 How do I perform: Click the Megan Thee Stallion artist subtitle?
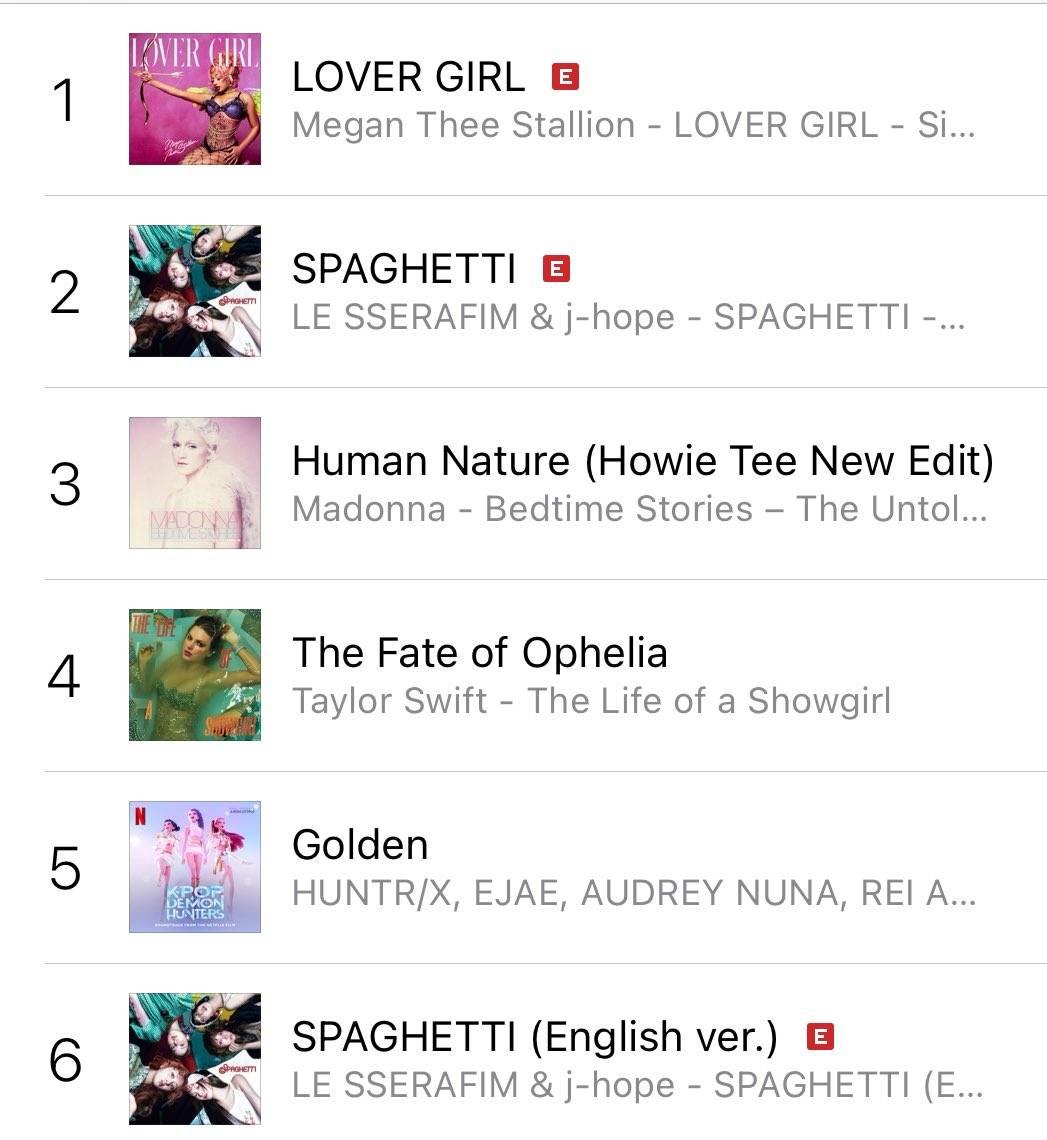633,126
